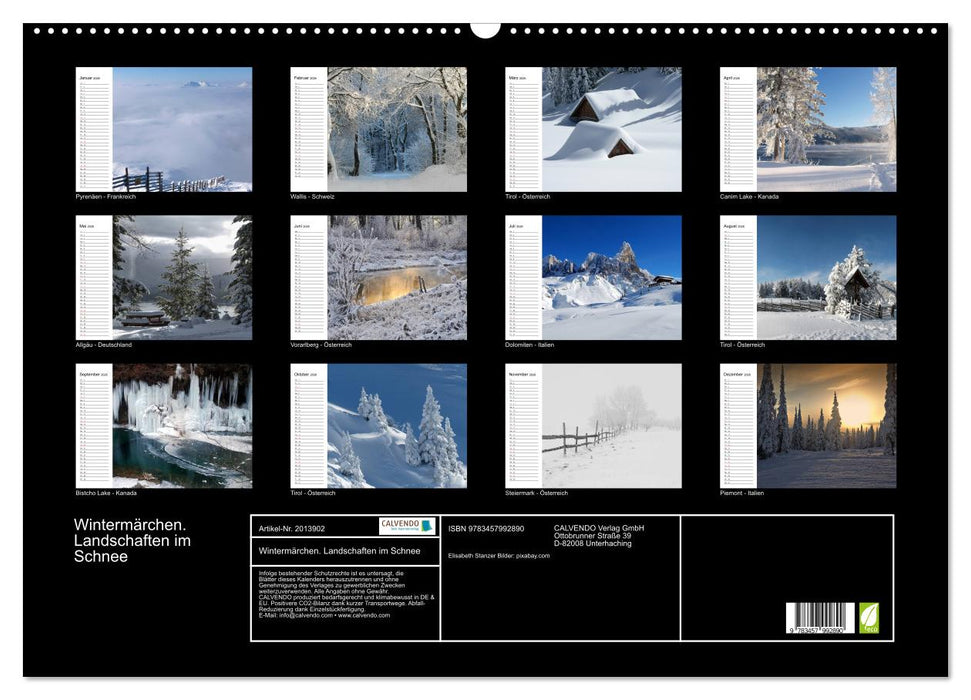Viewport: 971px width, 700px height.
Task: Select the June Vorarlberg pond photo
Action: [x=397, y=277]
